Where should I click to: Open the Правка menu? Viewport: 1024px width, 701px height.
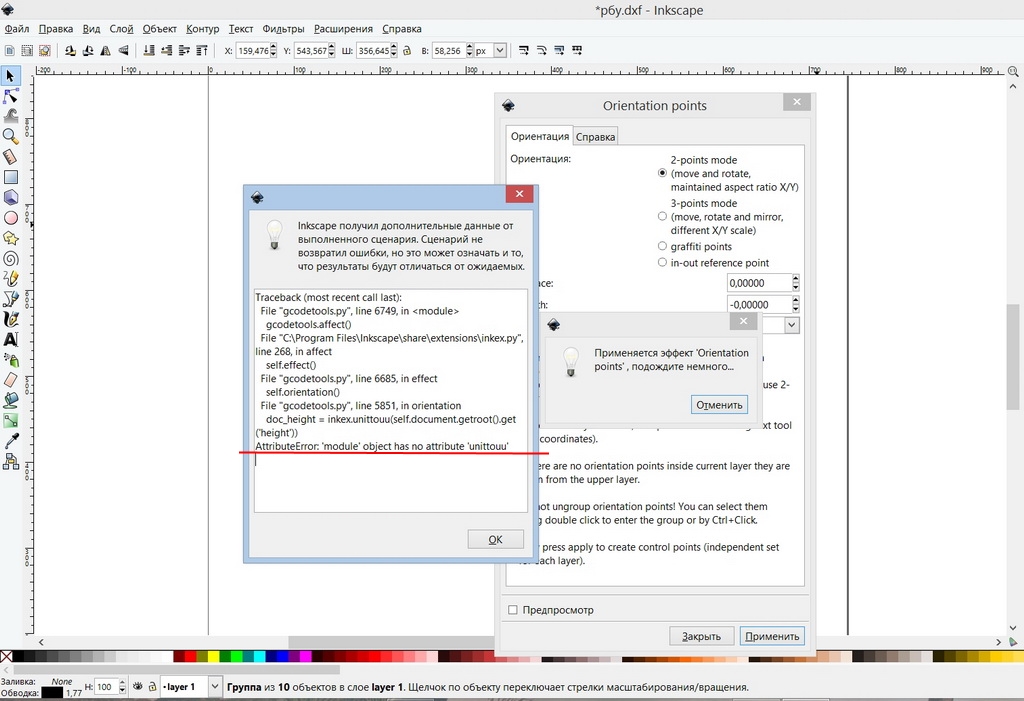[x=56, y=29]
